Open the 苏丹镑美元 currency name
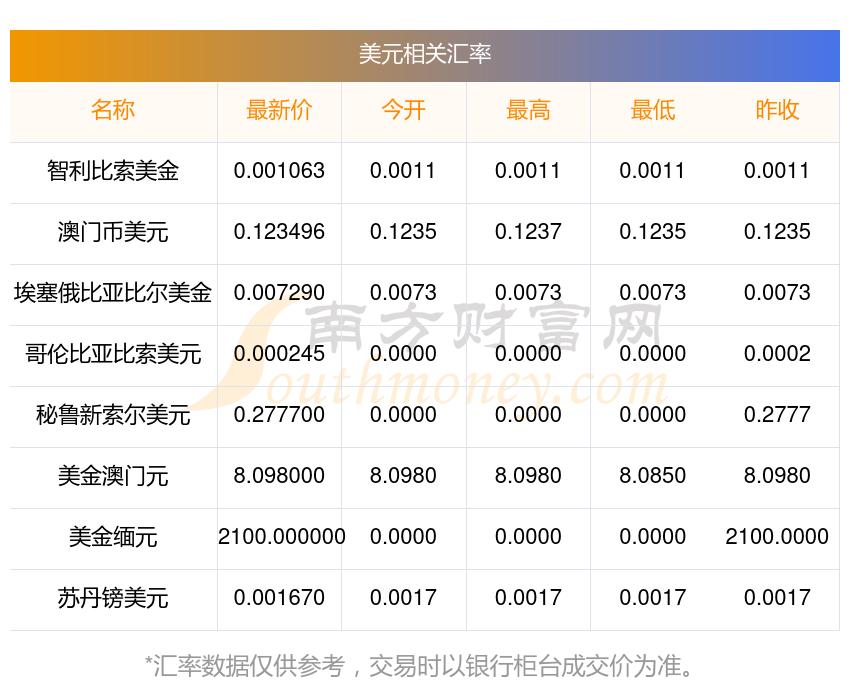Viewport: 850px width, 698px height. tap(113, 598)
